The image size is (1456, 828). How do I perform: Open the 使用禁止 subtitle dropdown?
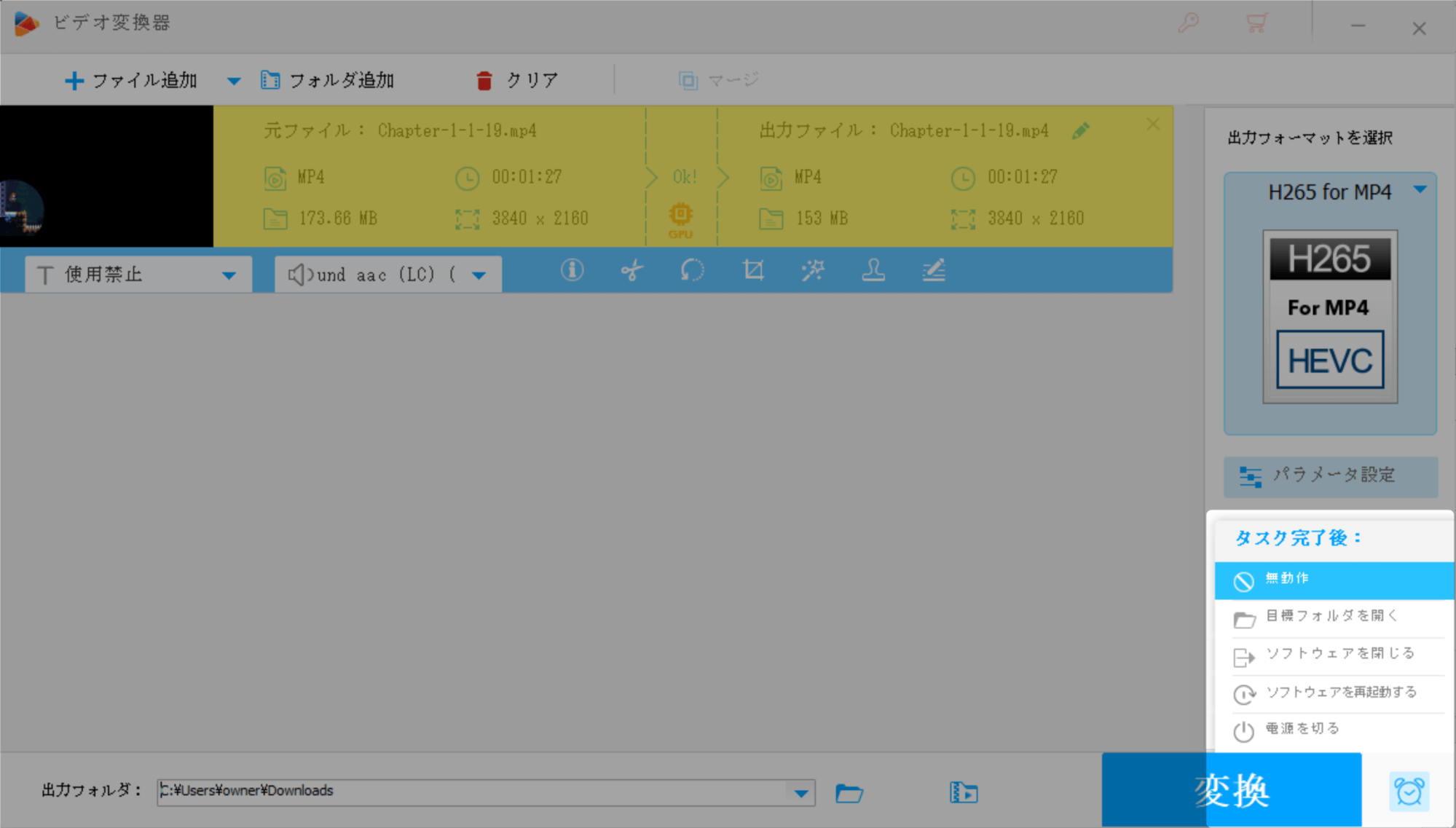[x=138, y=275]
